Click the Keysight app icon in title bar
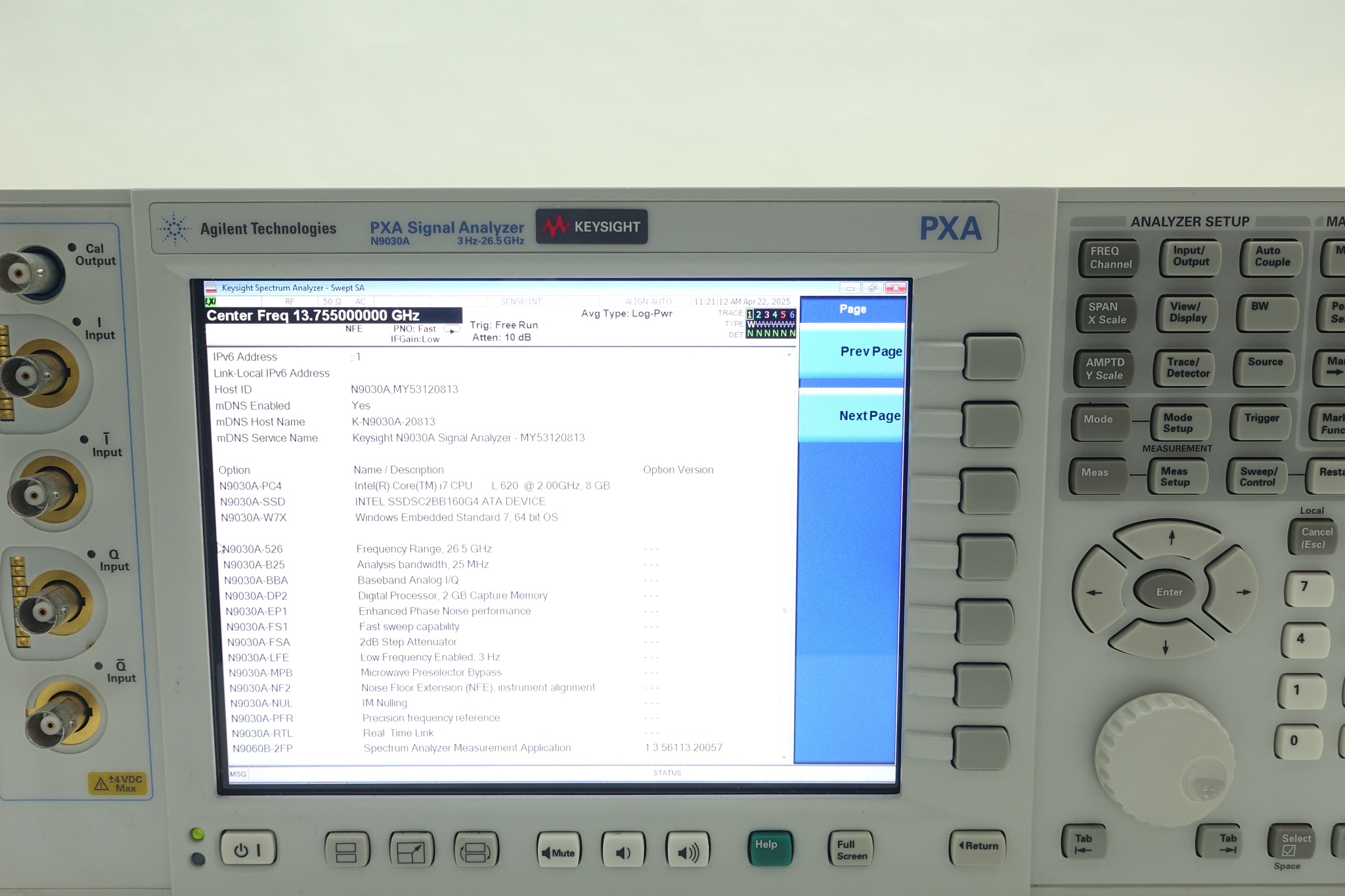This screenshot has width=1345, height=896. click(x=211, y=288)
